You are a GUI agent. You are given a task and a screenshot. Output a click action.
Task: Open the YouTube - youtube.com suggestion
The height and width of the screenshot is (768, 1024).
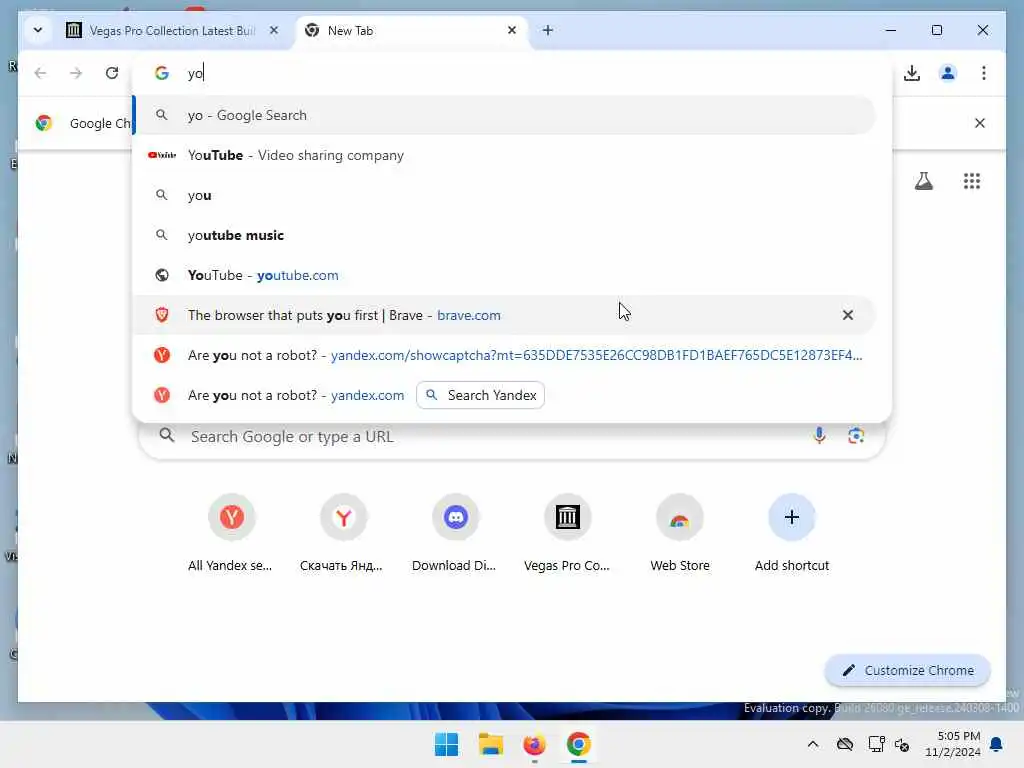pyautogui.click(x=504, y=275)
